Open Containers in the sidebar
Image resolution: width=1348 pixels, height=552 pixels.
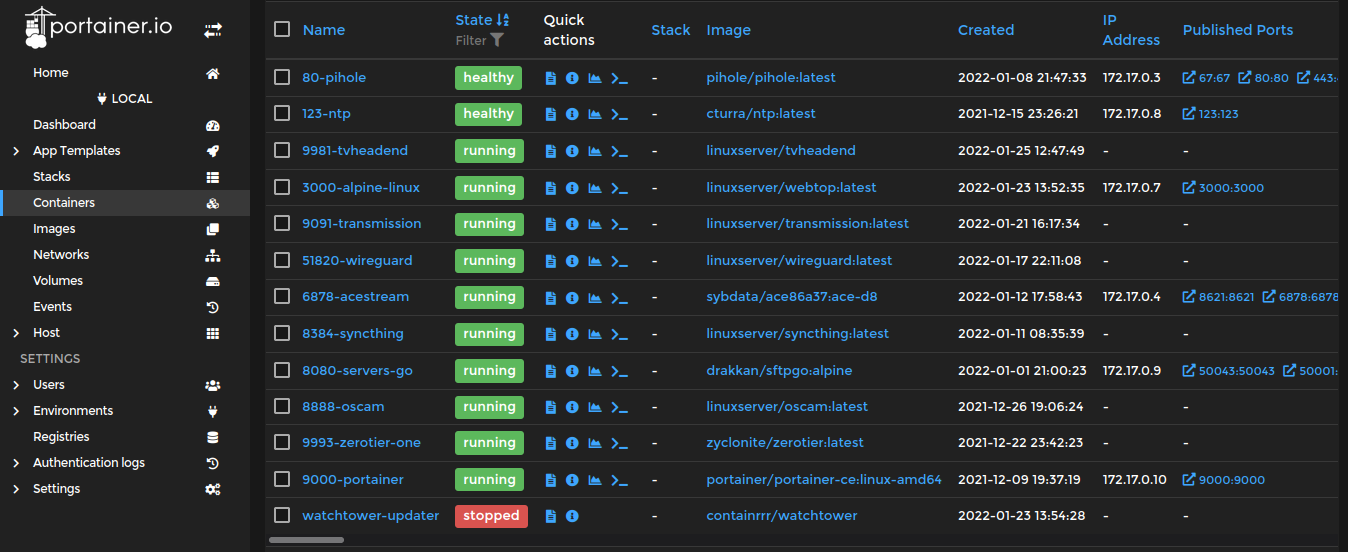[x=125, y=203]
